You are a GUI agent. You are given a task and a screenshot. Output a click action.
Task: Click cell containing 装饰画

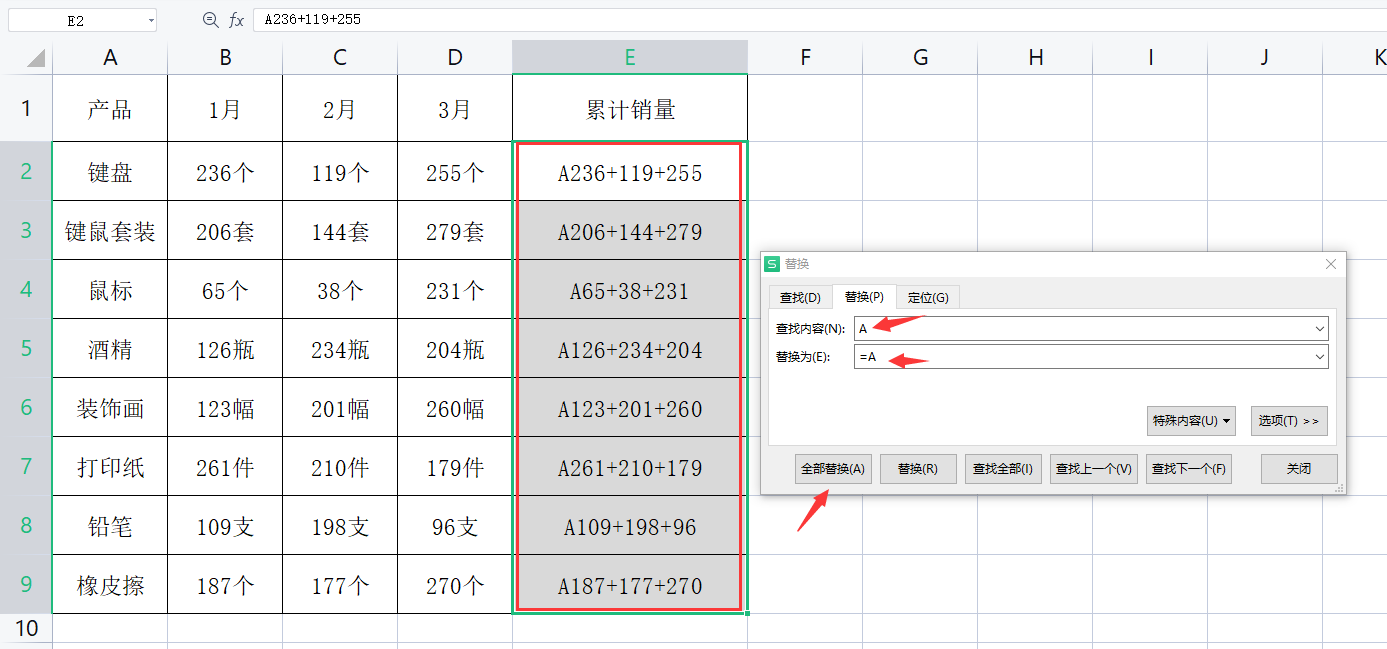point(110,409)
